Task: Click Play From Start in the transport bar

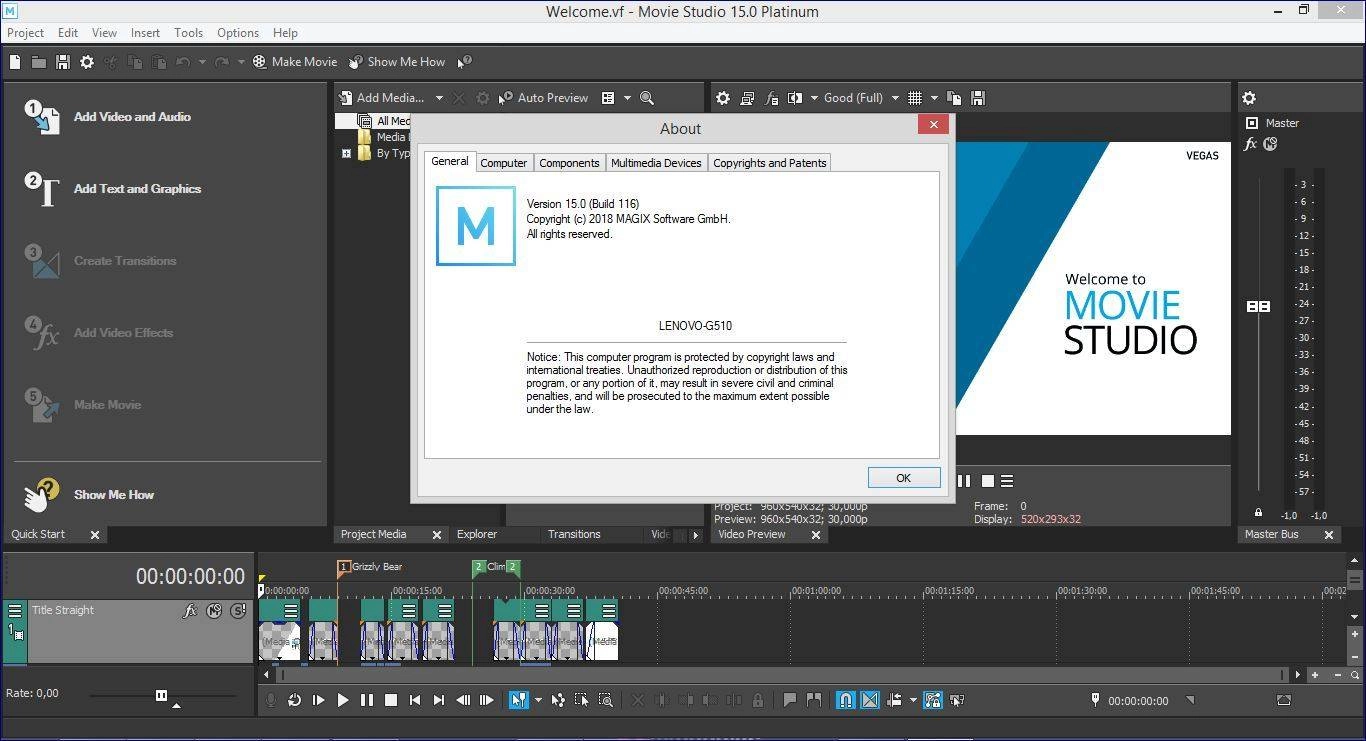Action: (319, 701)
